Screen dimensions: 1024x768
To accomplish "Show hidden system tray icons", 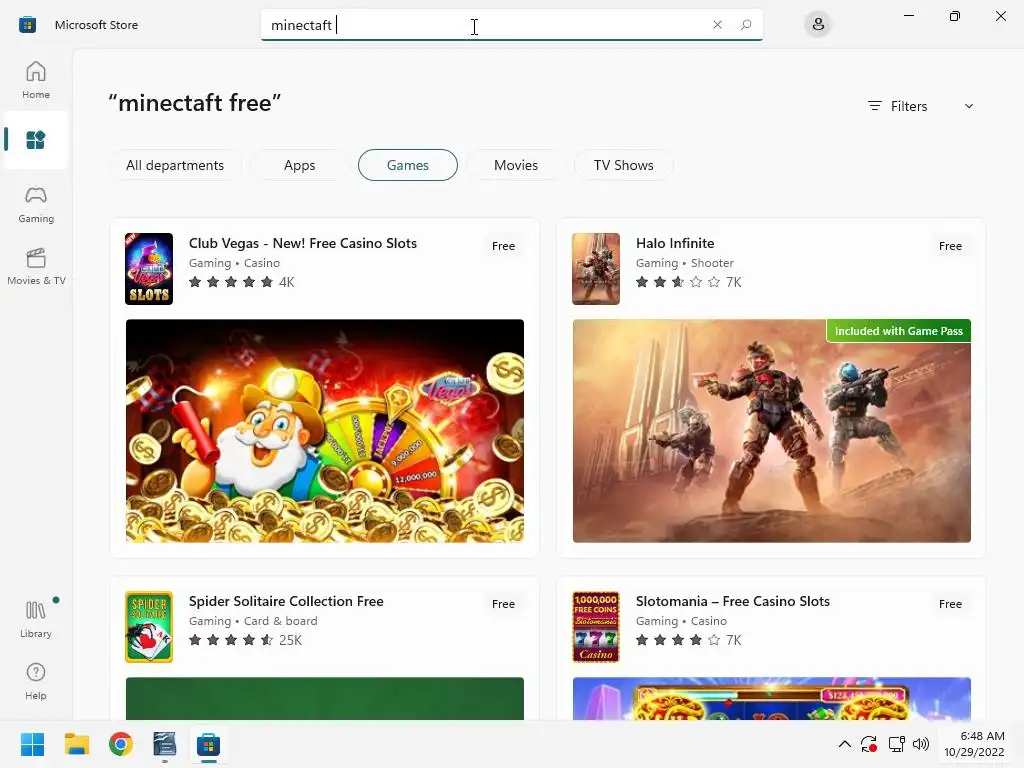I will tap(844, 744).
